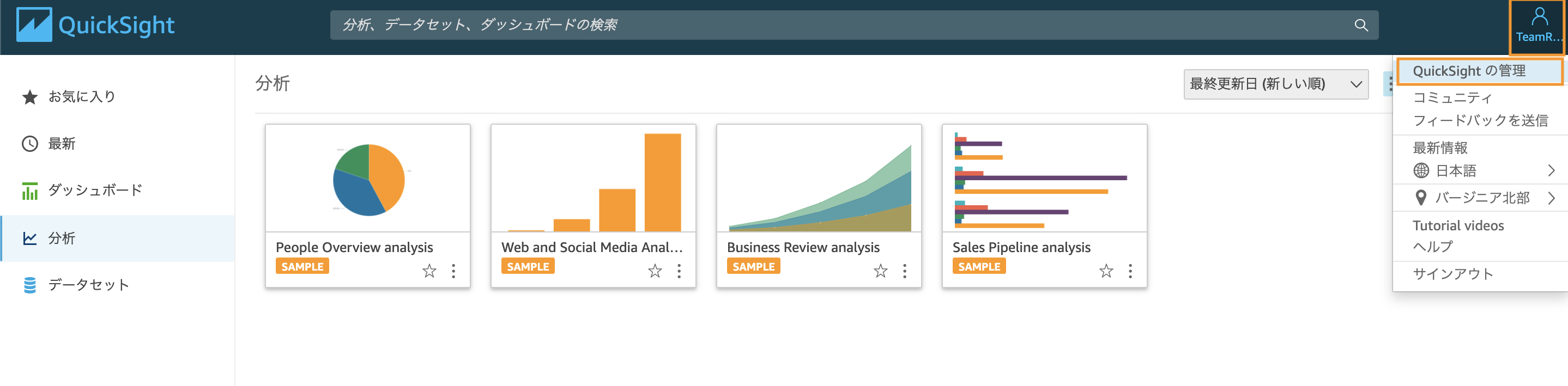Go to ダッシュボード in sidebar

point(94,191)
